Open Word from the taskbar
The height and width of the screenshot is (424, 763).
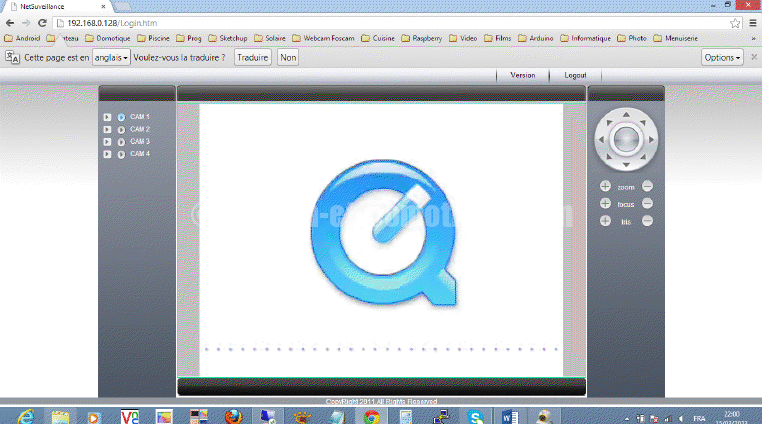point(509,417)
